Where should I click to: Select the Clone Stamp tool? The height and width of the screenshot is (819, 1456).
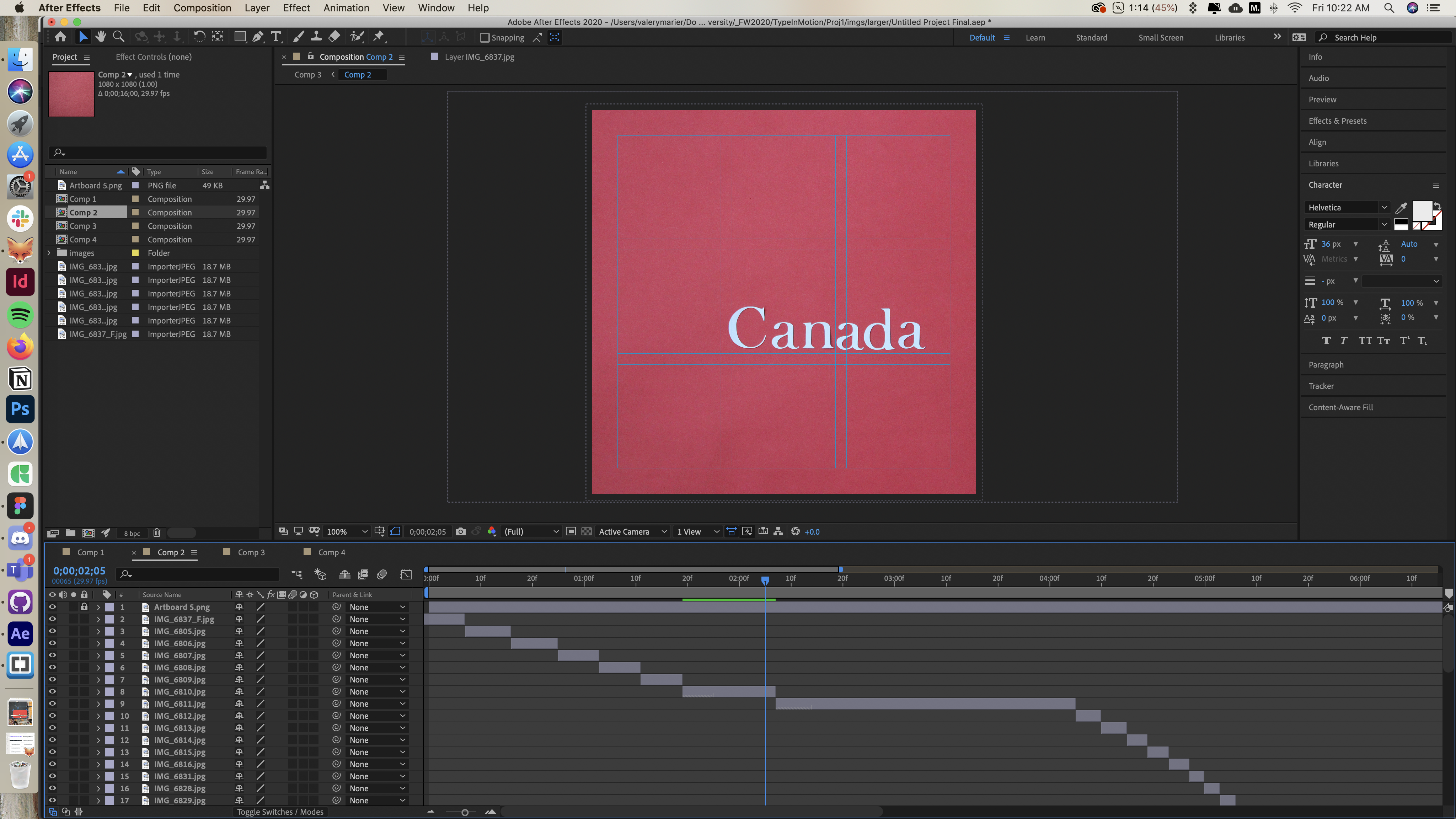(x=316, y=37)
